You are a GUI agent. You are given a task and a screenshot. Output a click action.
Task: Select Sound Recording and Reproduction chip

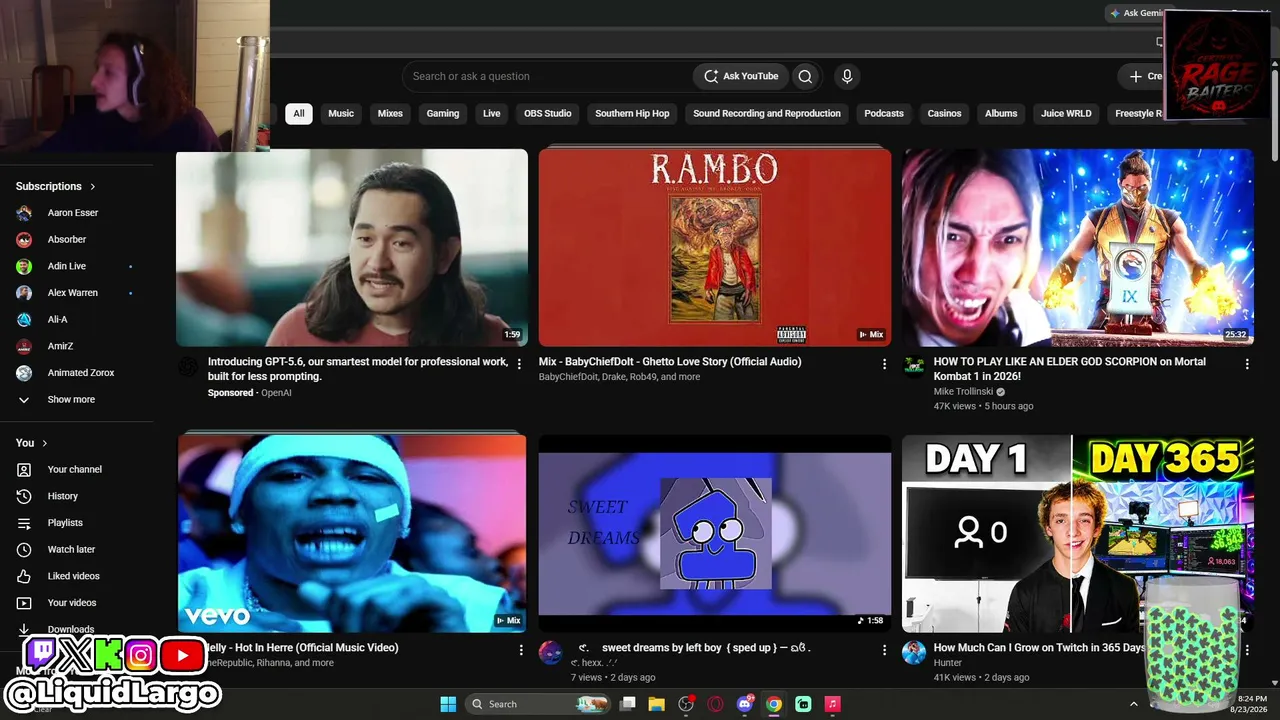click(x=767, y=114)
